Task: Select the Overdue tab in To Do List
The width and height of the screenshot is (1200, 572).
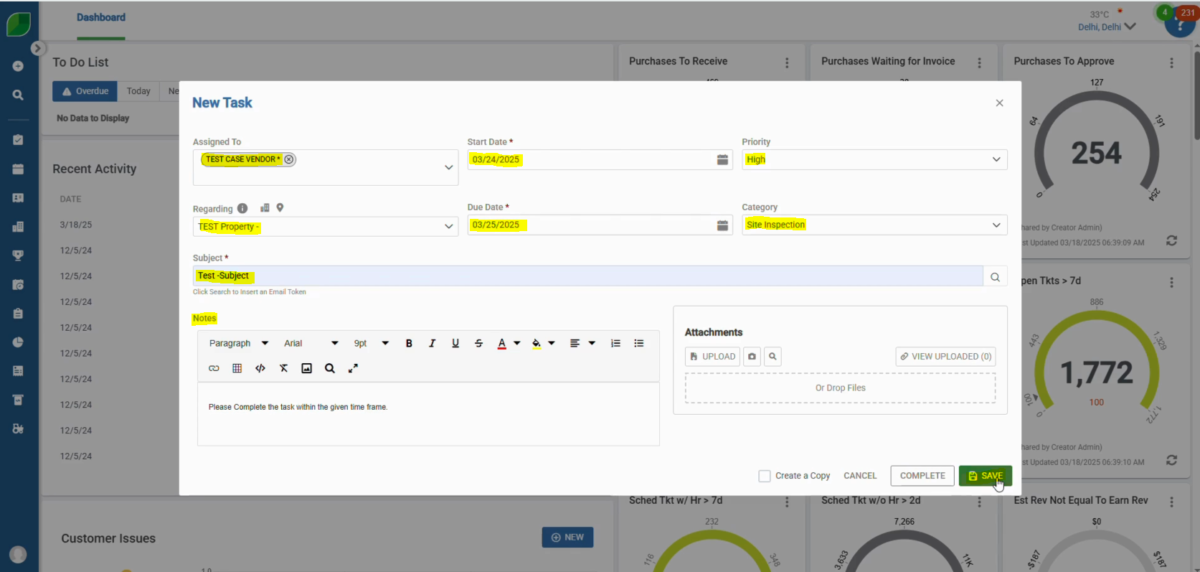Action: [85, 91]
